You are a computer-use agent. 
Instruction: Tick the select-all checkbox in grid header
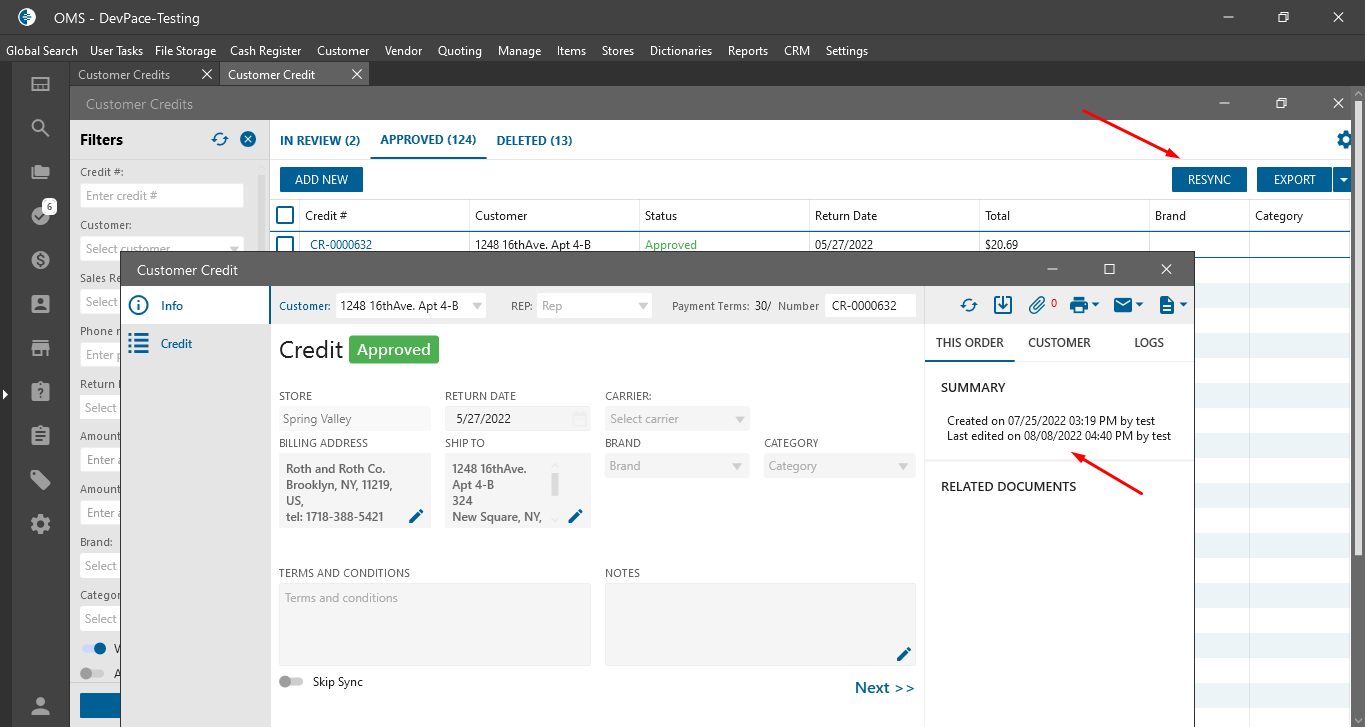click(x=285, y=215)
